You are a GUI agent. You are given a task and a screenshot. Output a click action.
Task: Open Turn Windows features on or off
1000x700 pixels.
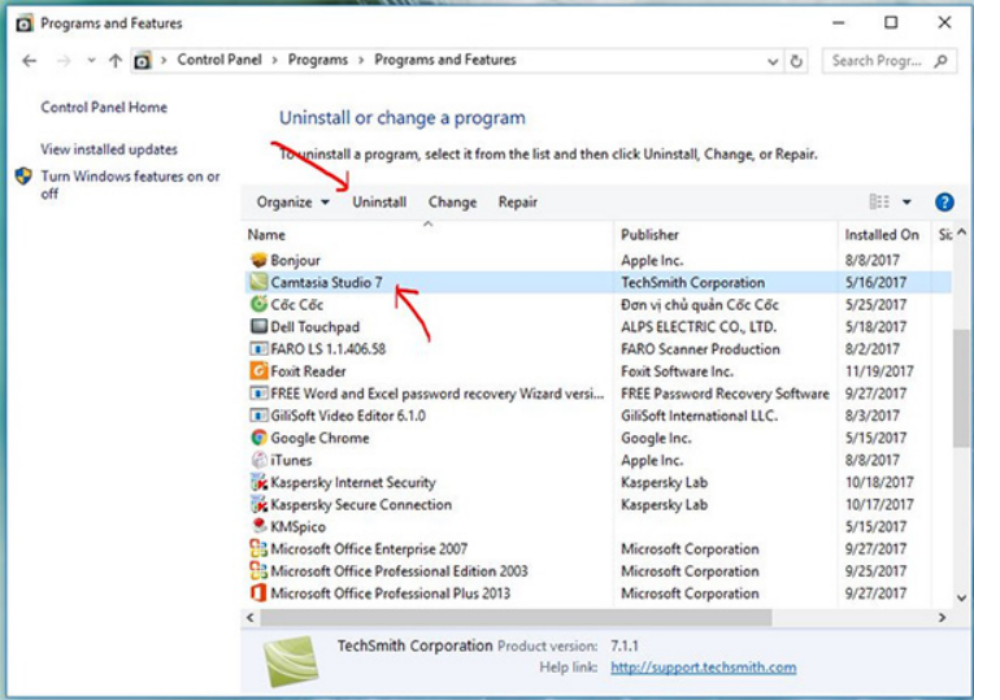click(x=130, y=184)
